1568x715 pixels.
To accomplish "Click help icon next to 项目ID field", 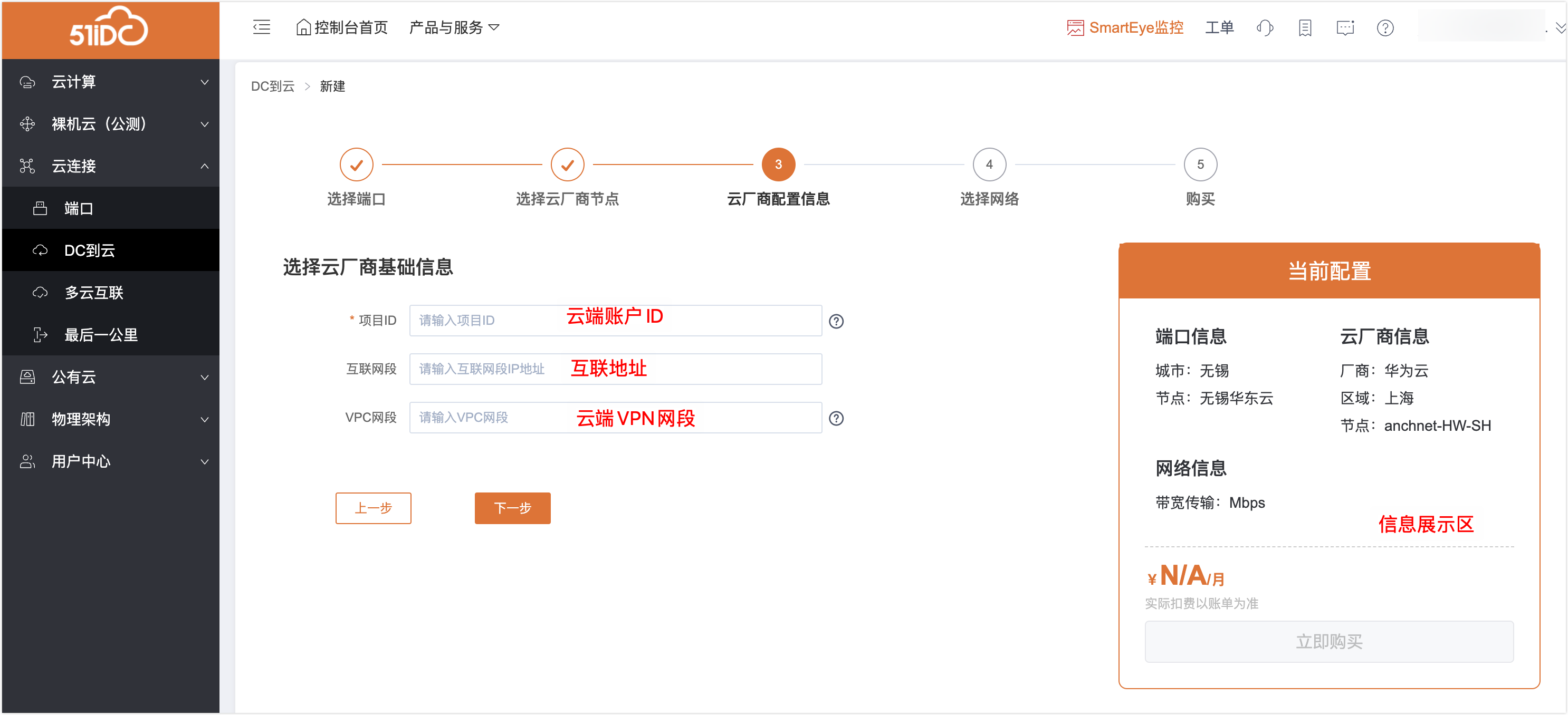I will pyautogui.click(x=836, y=321).
